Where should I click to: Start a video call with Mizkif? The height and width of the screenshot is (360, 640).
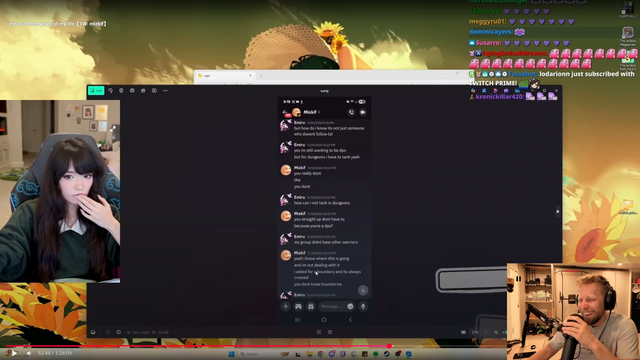tap(363, 112)
